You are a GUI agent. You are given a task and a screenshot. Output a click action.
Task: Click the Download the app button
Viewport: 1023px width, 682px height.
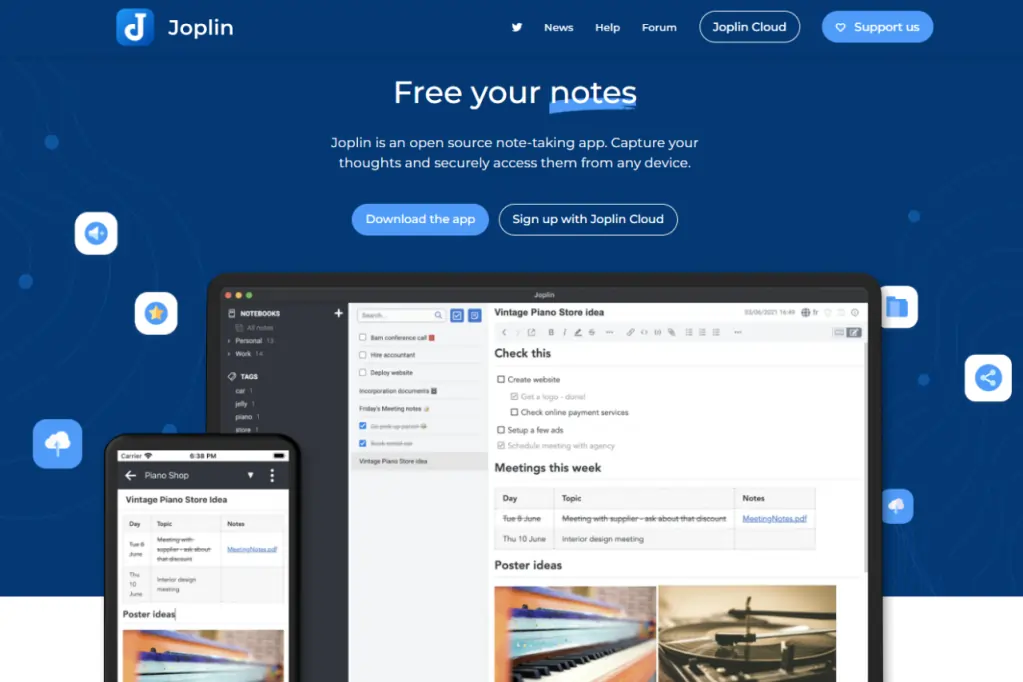[419, 219]
